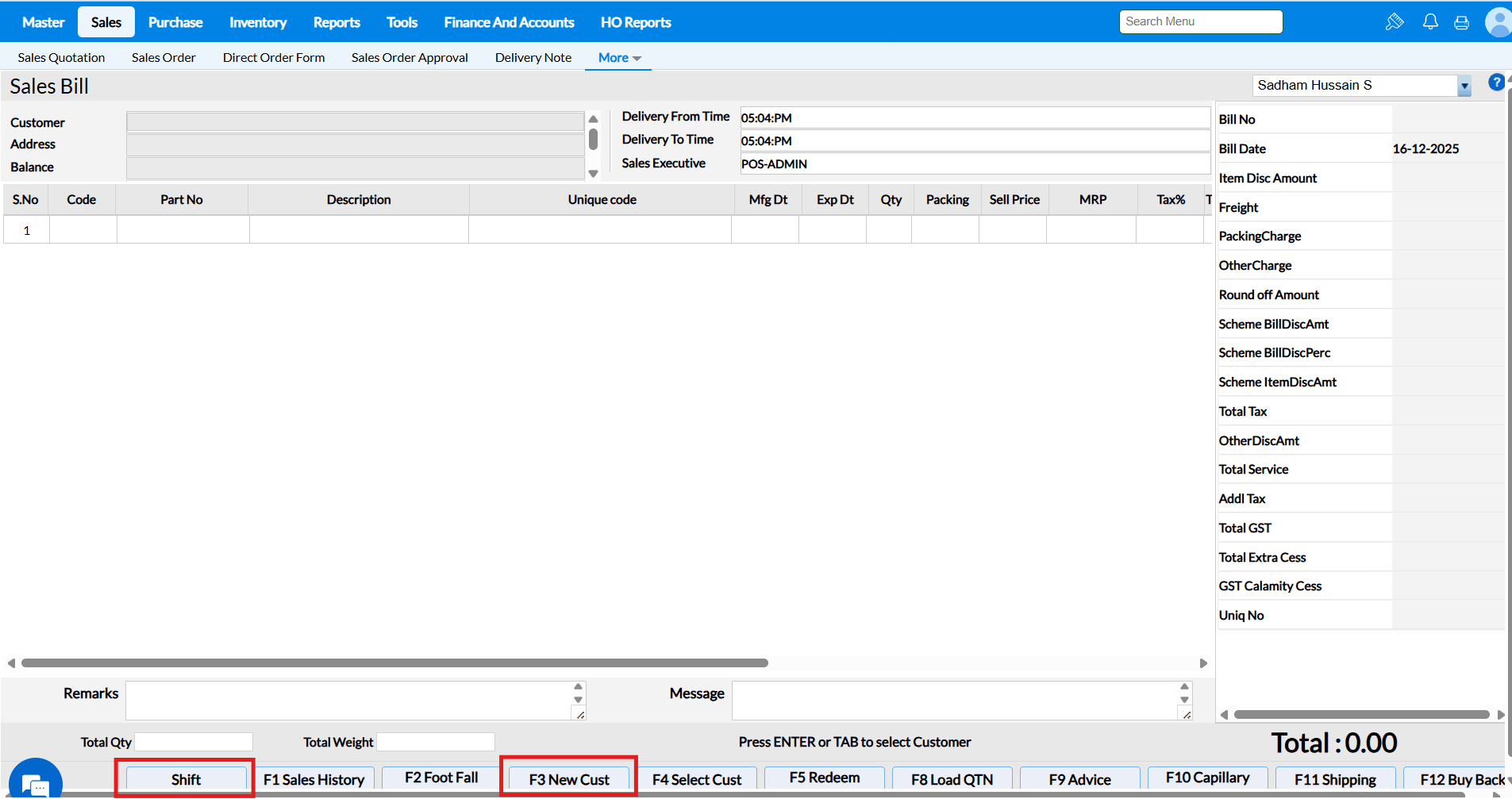The height and width of the screenshot is (799, 1512).
Task: Open Direct Order Form
Action: 274,57
